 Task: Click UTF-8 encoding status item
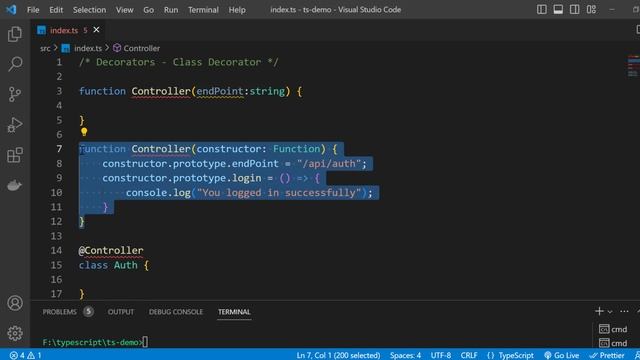441,355
